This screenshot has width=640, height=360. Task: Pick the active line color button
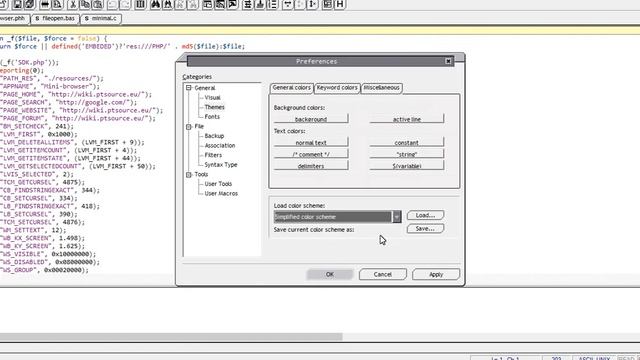tap(407, 119)
